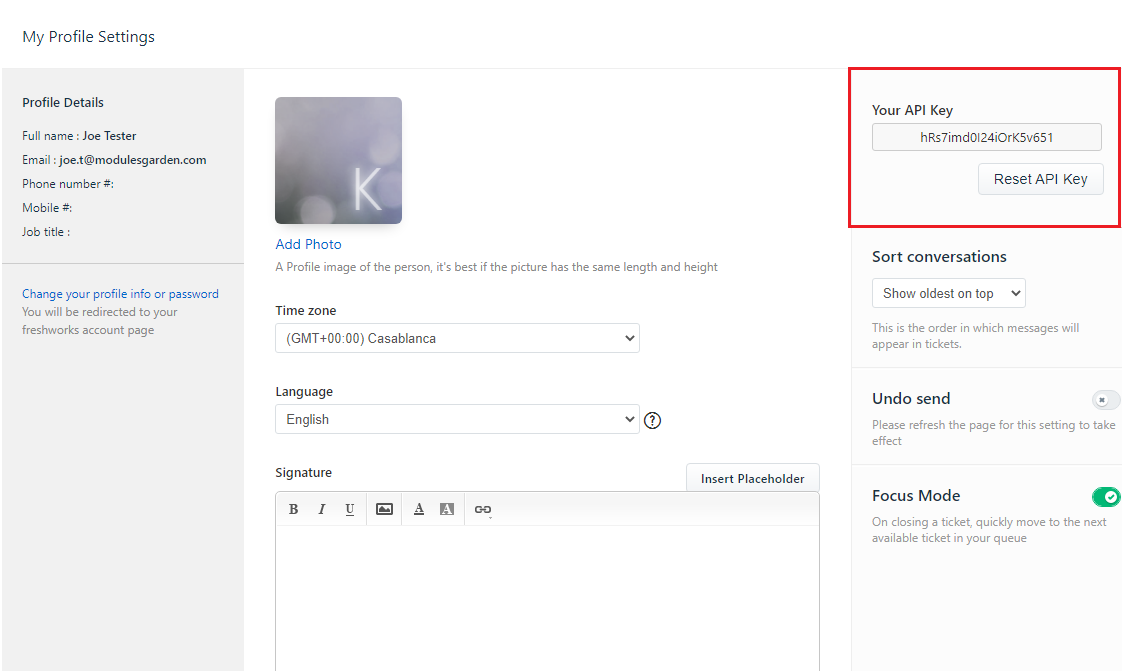Click the Full name Joe Tester text

(x=79, y=135)
